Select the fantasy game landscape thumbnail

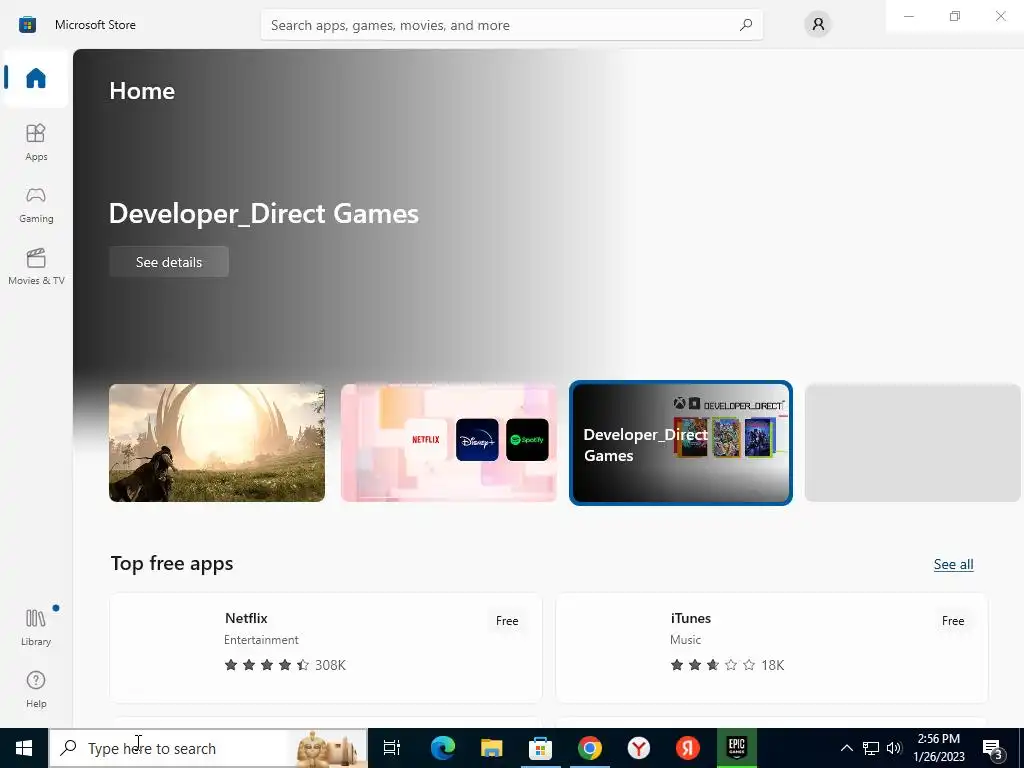coord(217,443)
